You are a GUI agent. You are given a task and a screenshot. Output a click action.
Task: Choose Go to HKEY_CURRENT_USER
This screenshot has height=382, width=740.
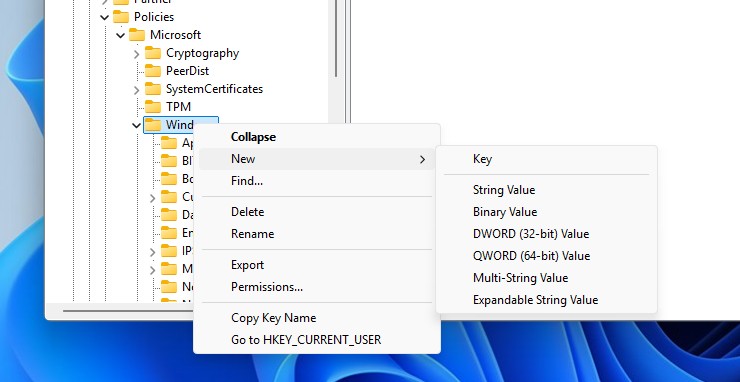(317, 340)
